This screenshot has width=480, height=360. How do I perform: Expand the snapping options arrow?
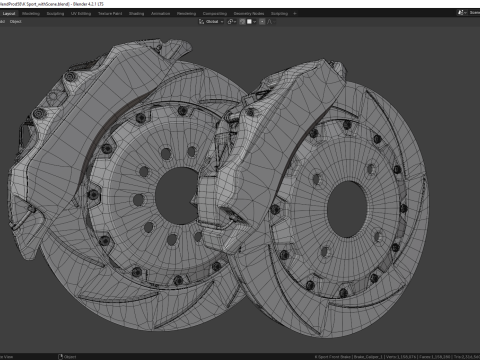click(x=255, y=22)
